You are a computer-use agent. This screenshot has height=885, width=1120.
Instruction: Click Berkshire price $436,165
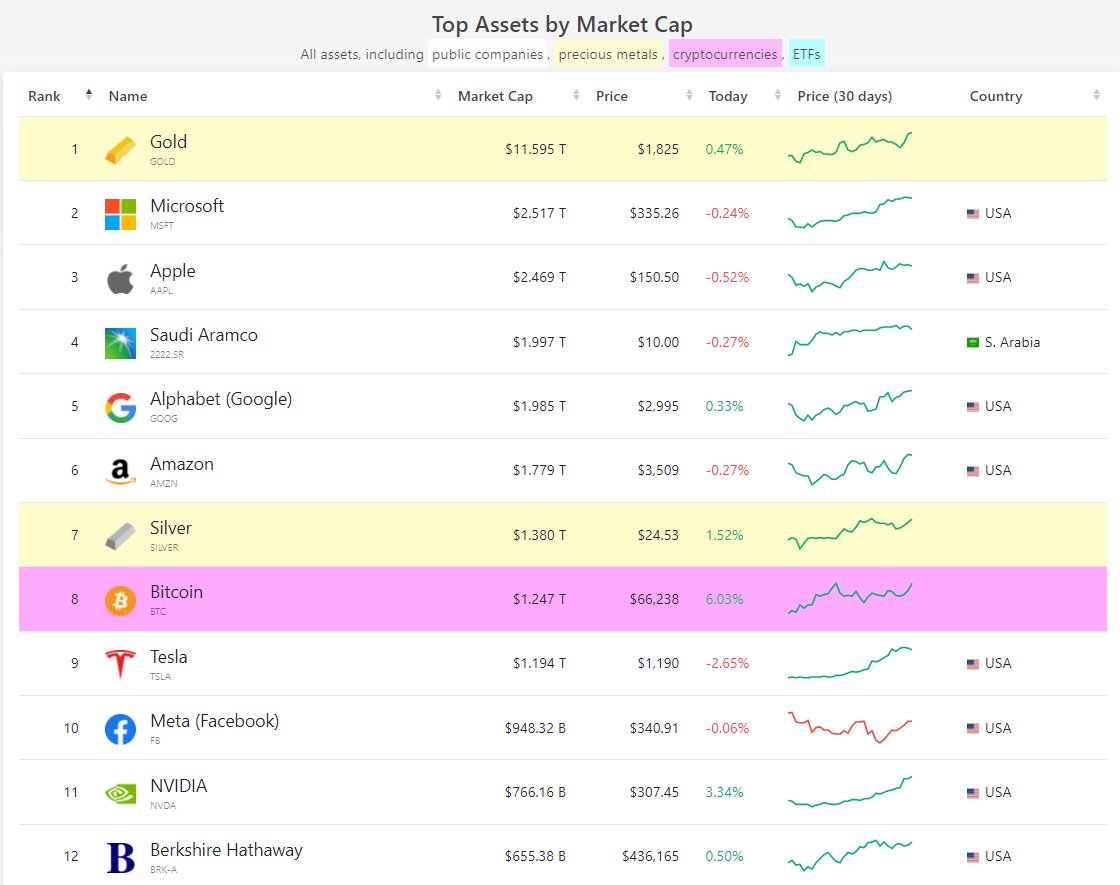pos(650,856)
